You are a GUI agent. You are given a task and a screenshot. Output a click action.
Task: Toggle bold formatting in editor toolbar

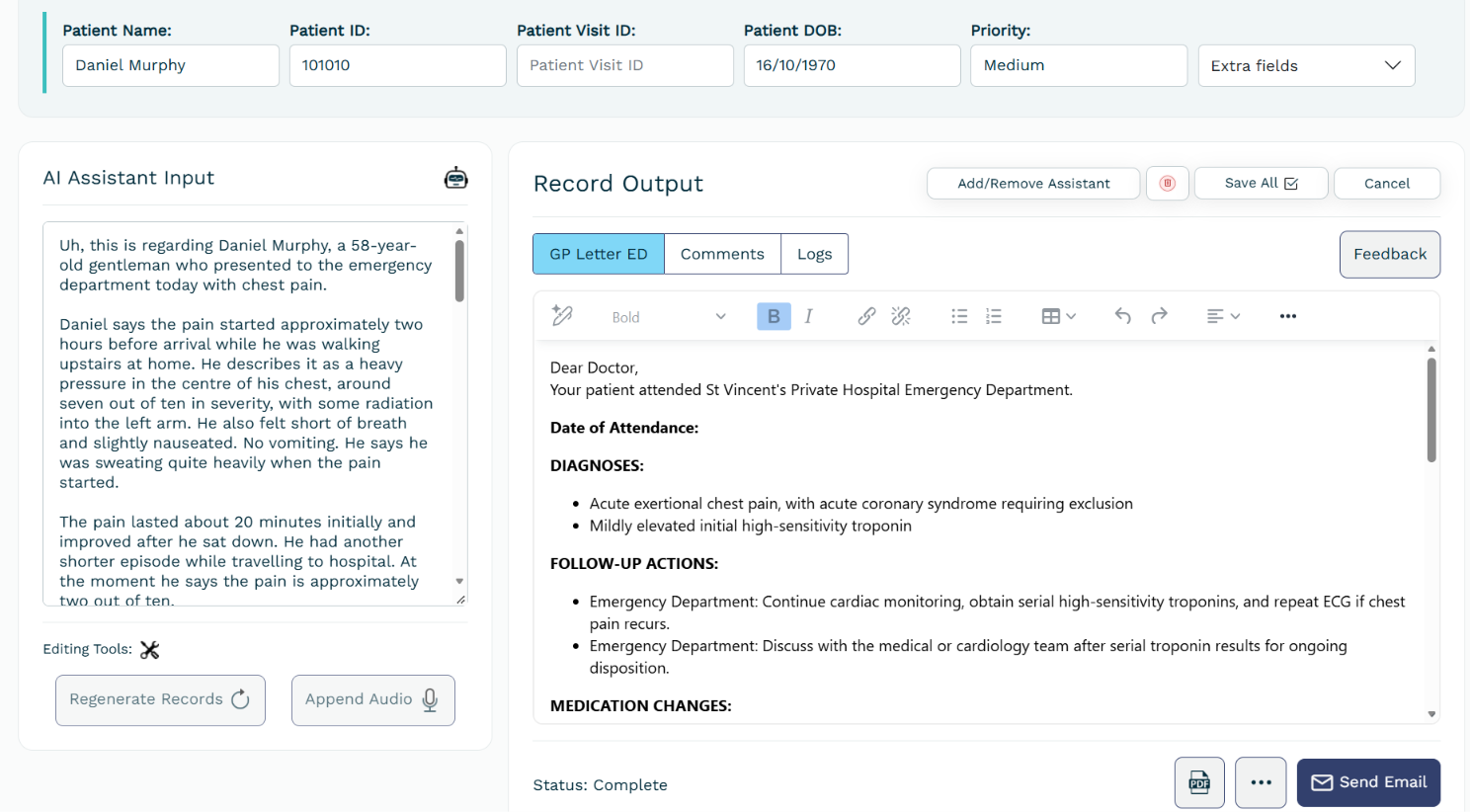[774, 316]
